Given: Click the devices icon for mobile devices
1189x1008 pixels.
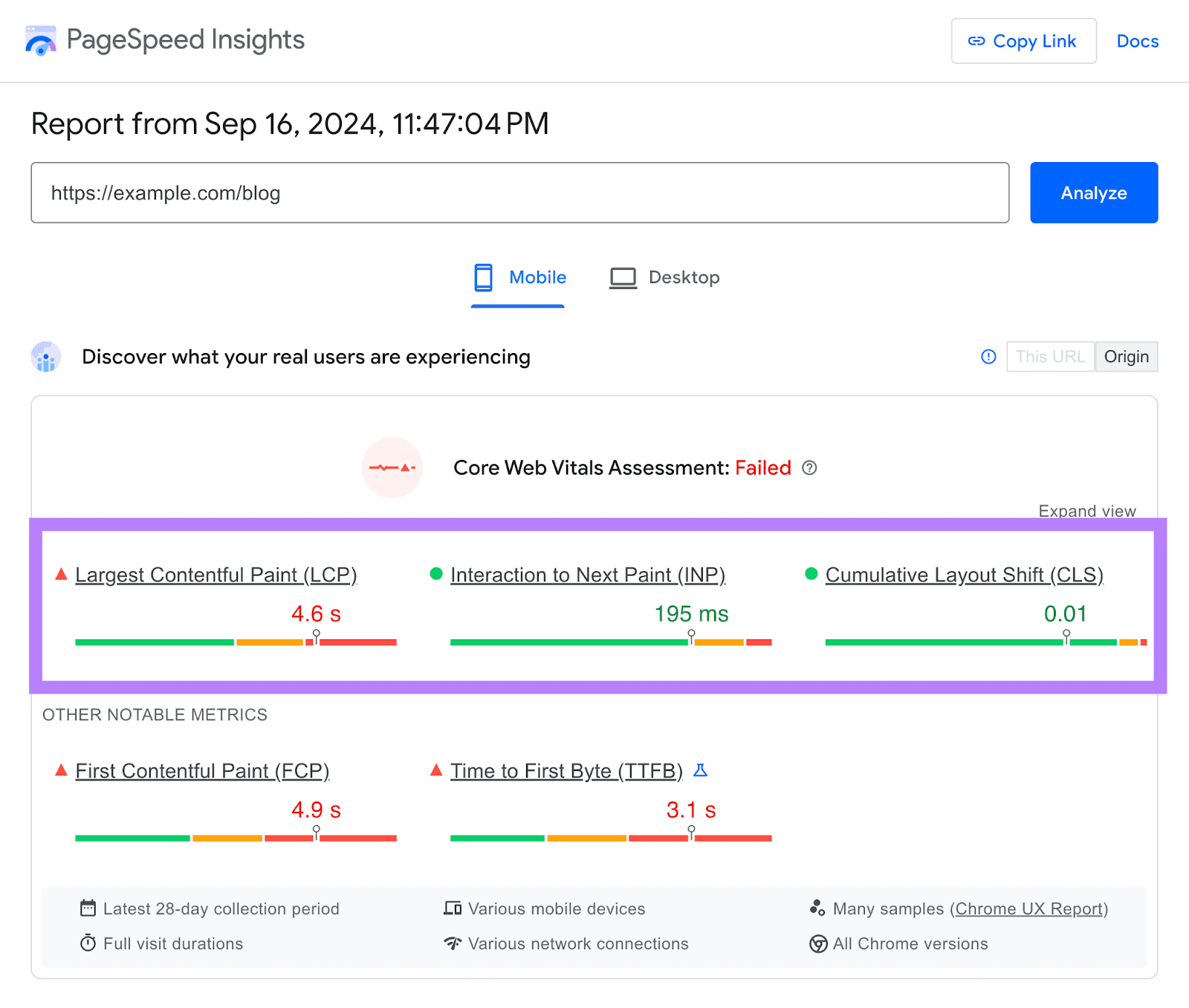Looking at the screenshot, I should pos(453,908).
